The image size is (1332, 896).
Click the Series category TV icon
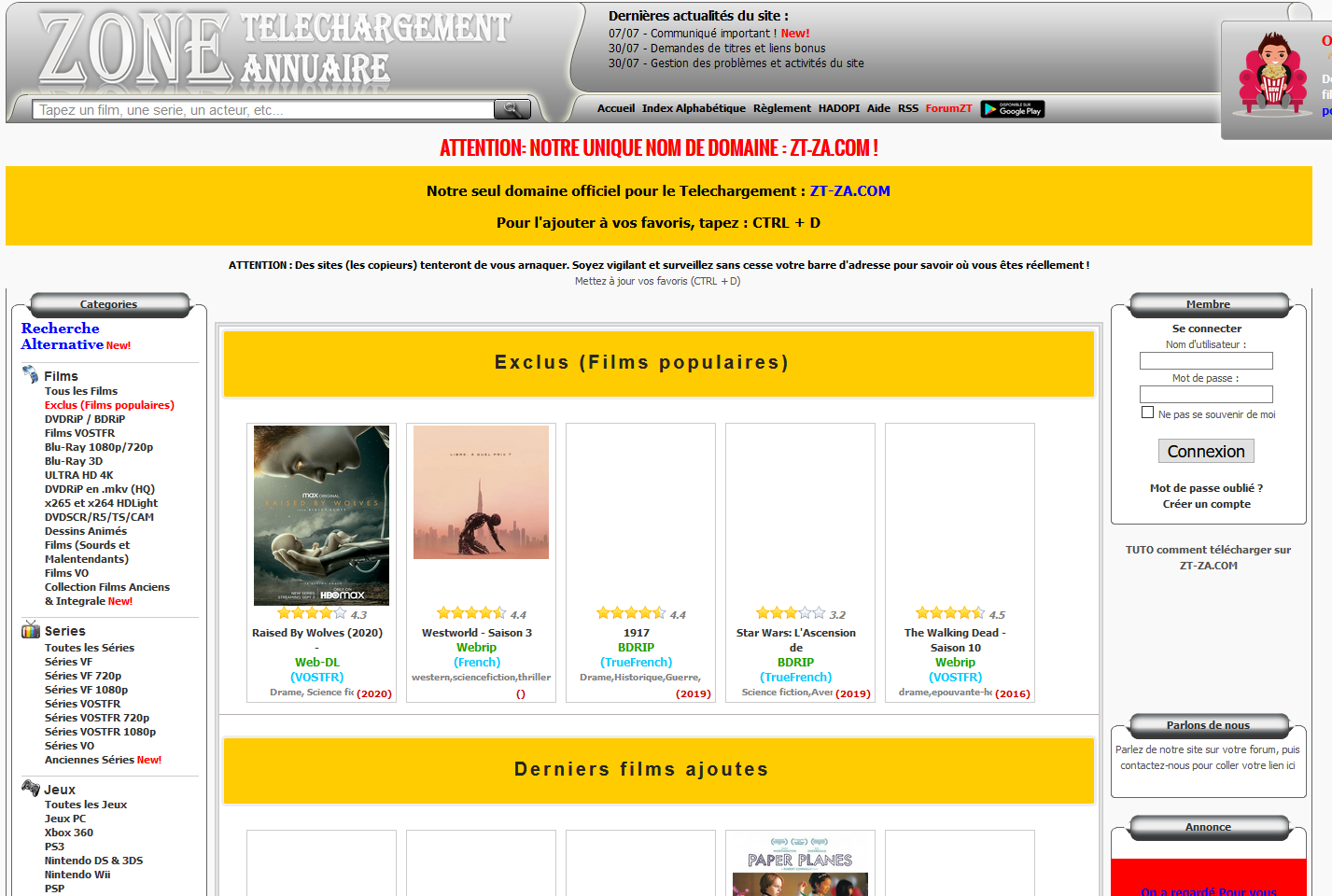(31, 630)
